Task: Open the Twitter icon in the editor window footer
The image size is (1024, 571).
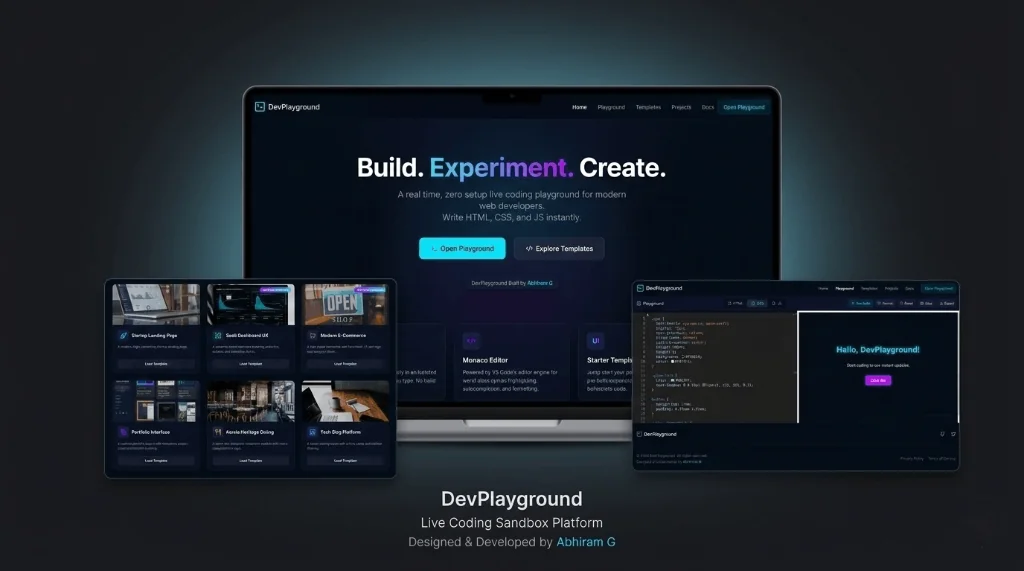Action: click(x=953, y=434)
